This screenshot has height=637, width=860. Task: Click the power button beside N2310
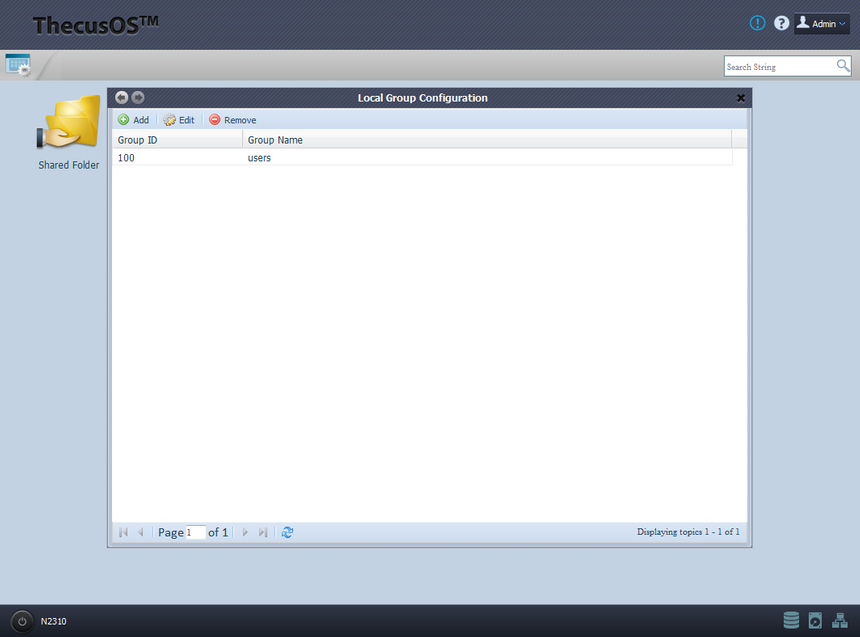tap(22, 621)
